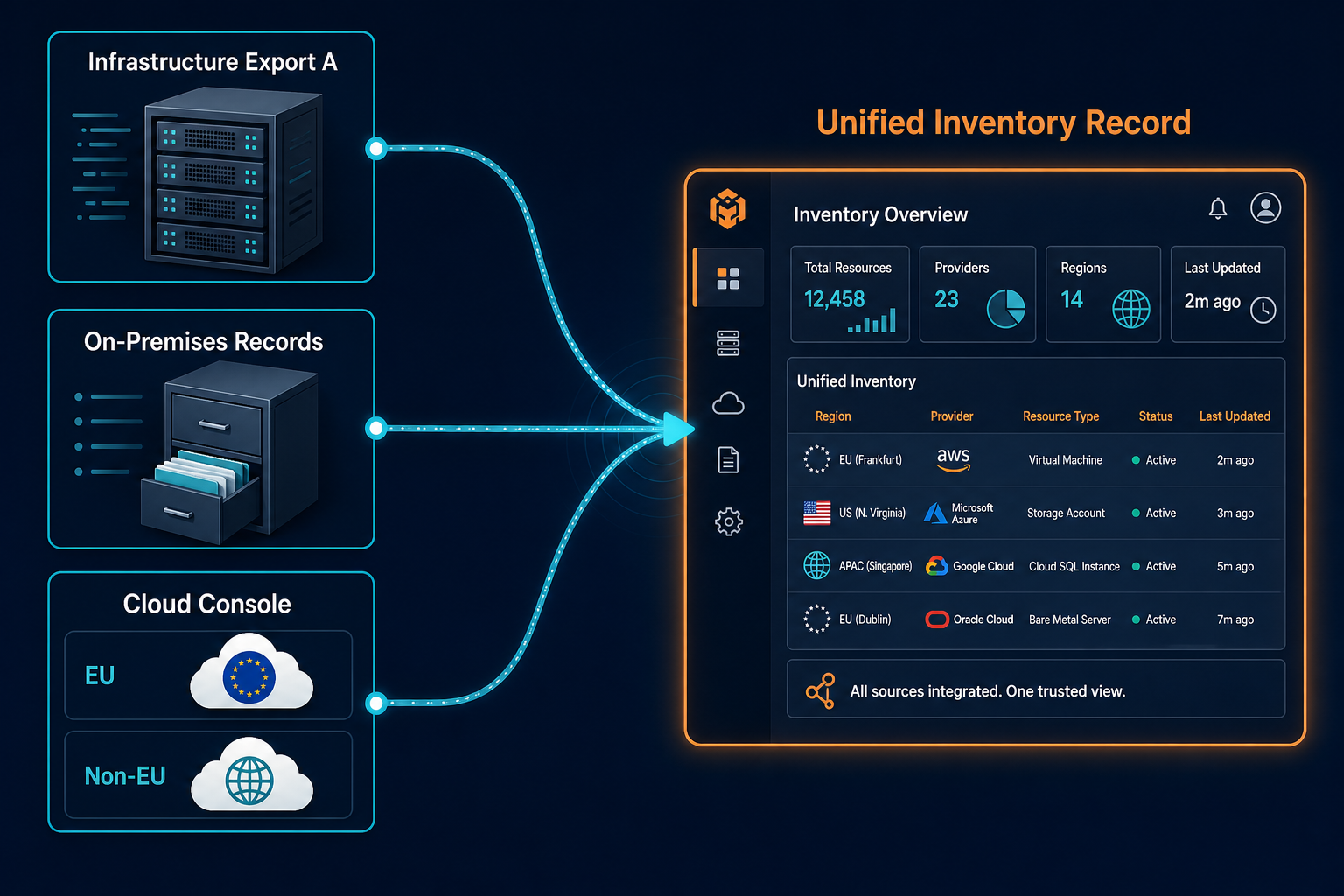Image resolution: width=1344 pixels, height=896 pixels.
Task: Sort by Last Updated table column header
Action: tap(1235, 416)
